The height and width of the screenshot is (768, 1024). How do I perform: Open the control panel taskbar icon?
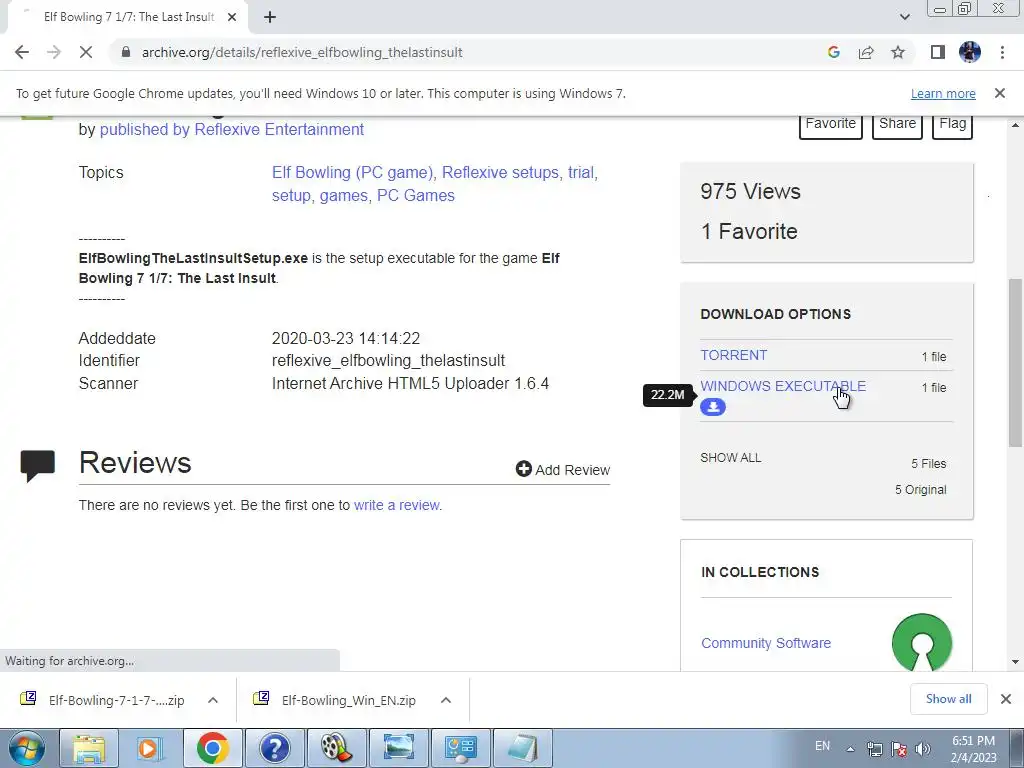tap(460, 748)
